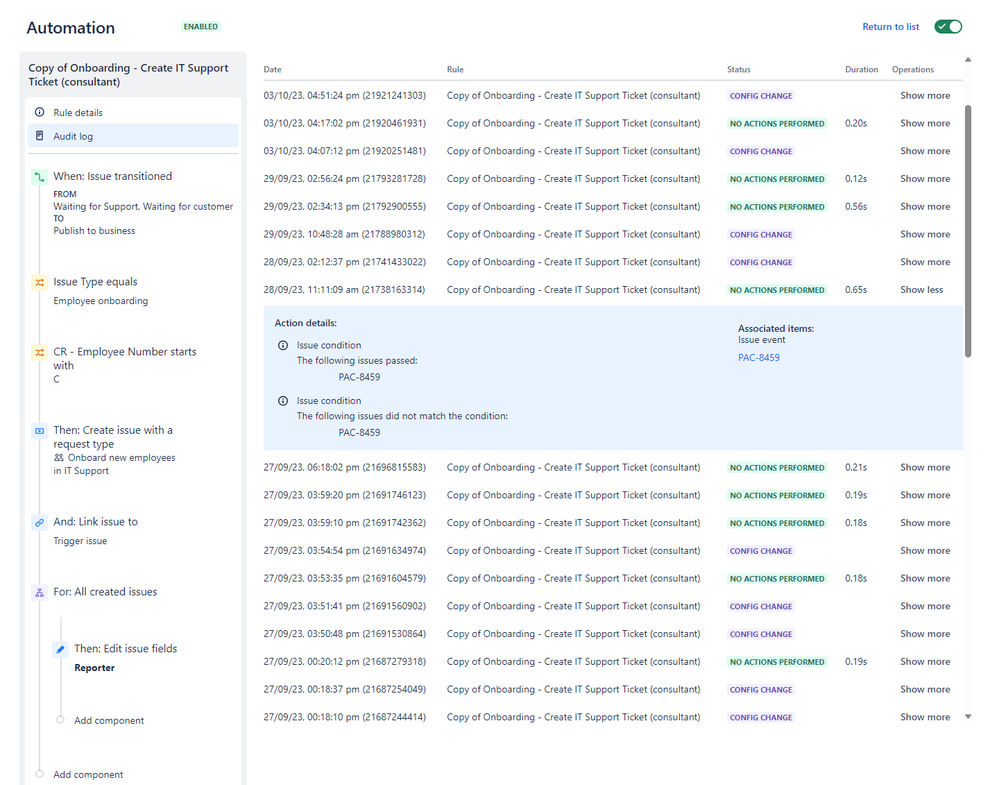The image size is (999, 785).
Task: Show more for 27/09/23 00:20:12 pm entry
Action: coord(924,661)
